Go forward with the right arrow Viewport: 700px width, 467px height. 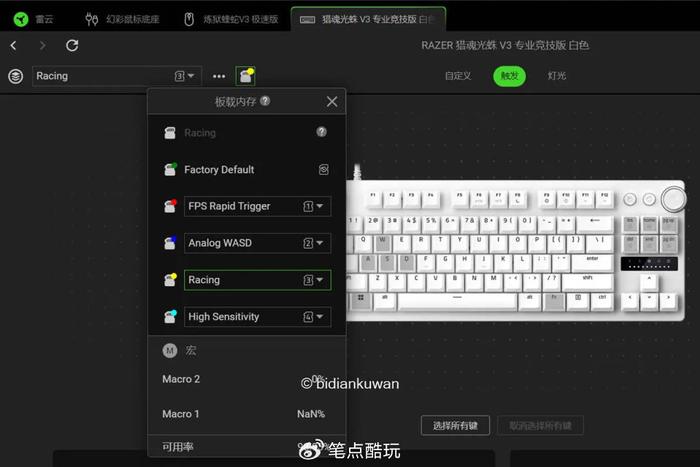(x=42, y=45)
